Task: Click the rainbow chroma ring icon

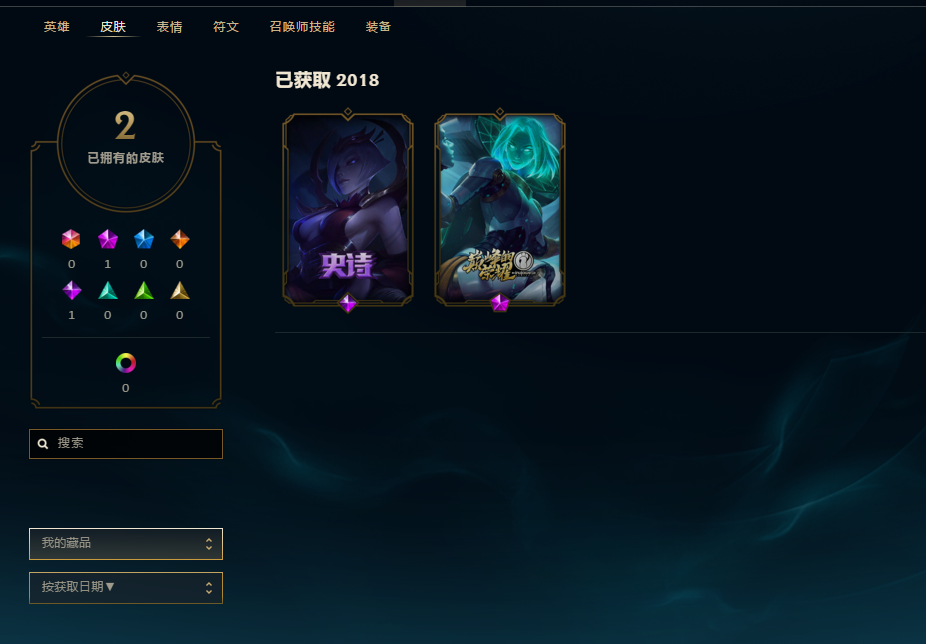Action: [126, 363]
